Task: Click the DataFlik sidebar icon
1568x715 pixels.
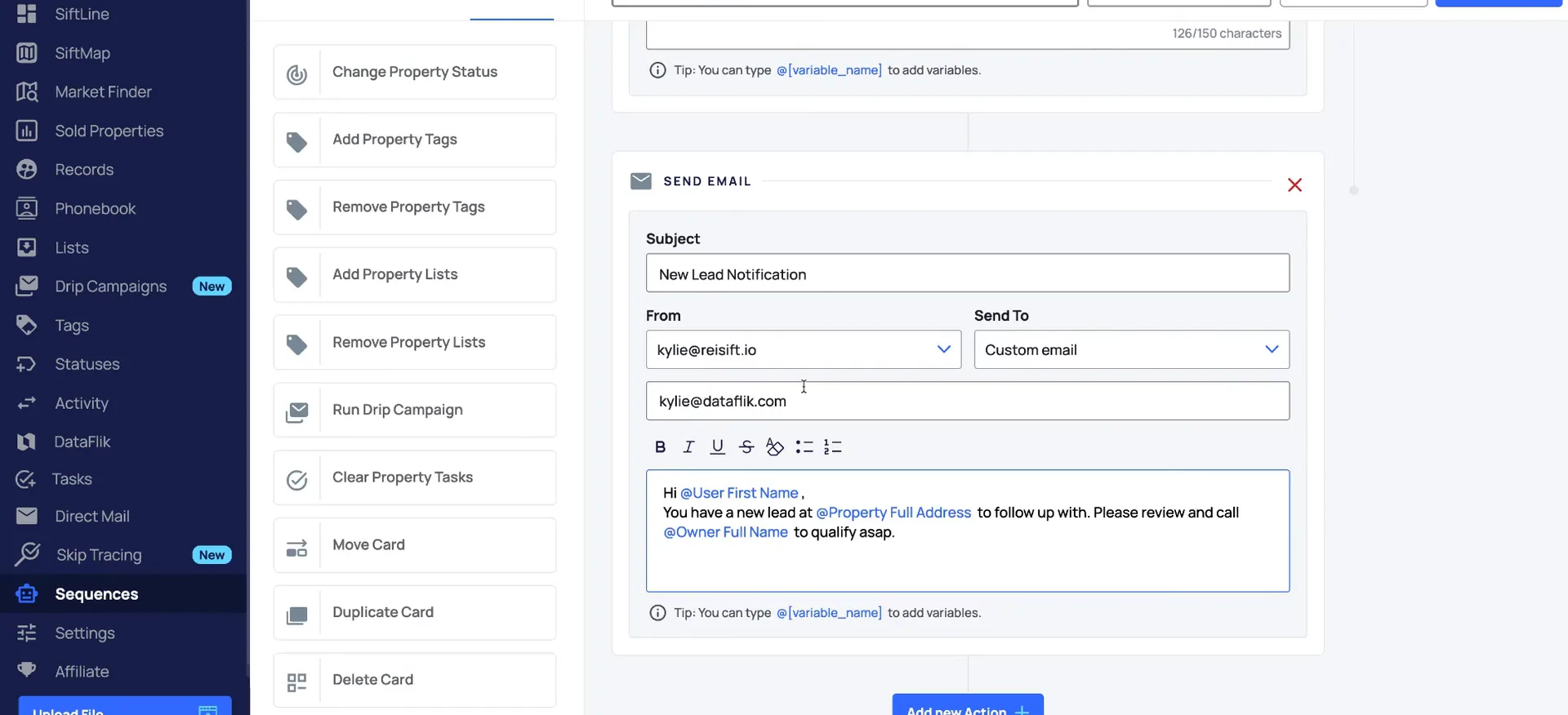Action: point(27,442)
